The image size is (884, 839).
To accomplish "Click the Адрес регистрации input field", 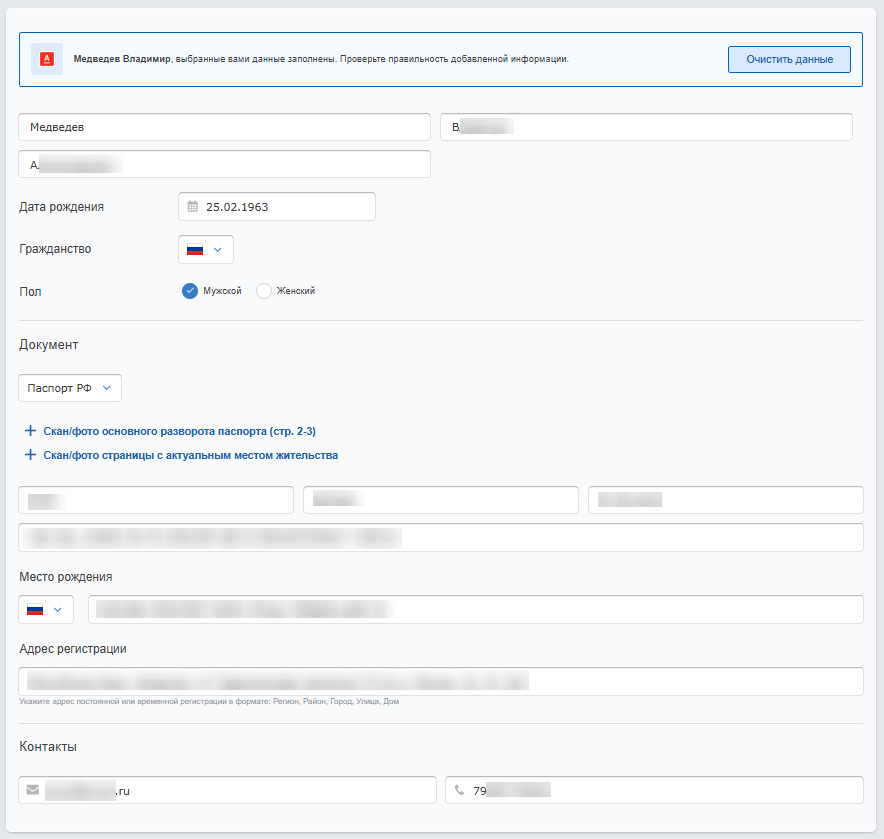I will 441,681.
